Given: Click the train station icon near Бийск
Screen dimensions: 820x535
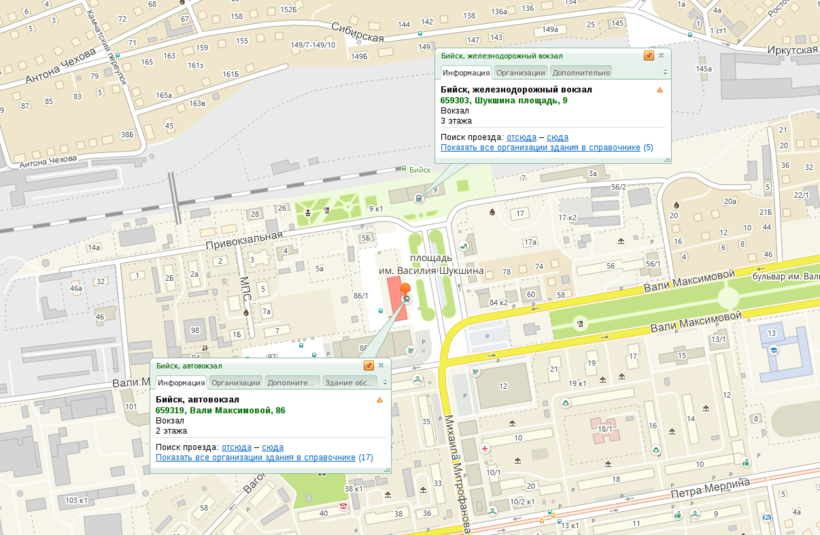Looking at the screenshot, I should [418, 197].
